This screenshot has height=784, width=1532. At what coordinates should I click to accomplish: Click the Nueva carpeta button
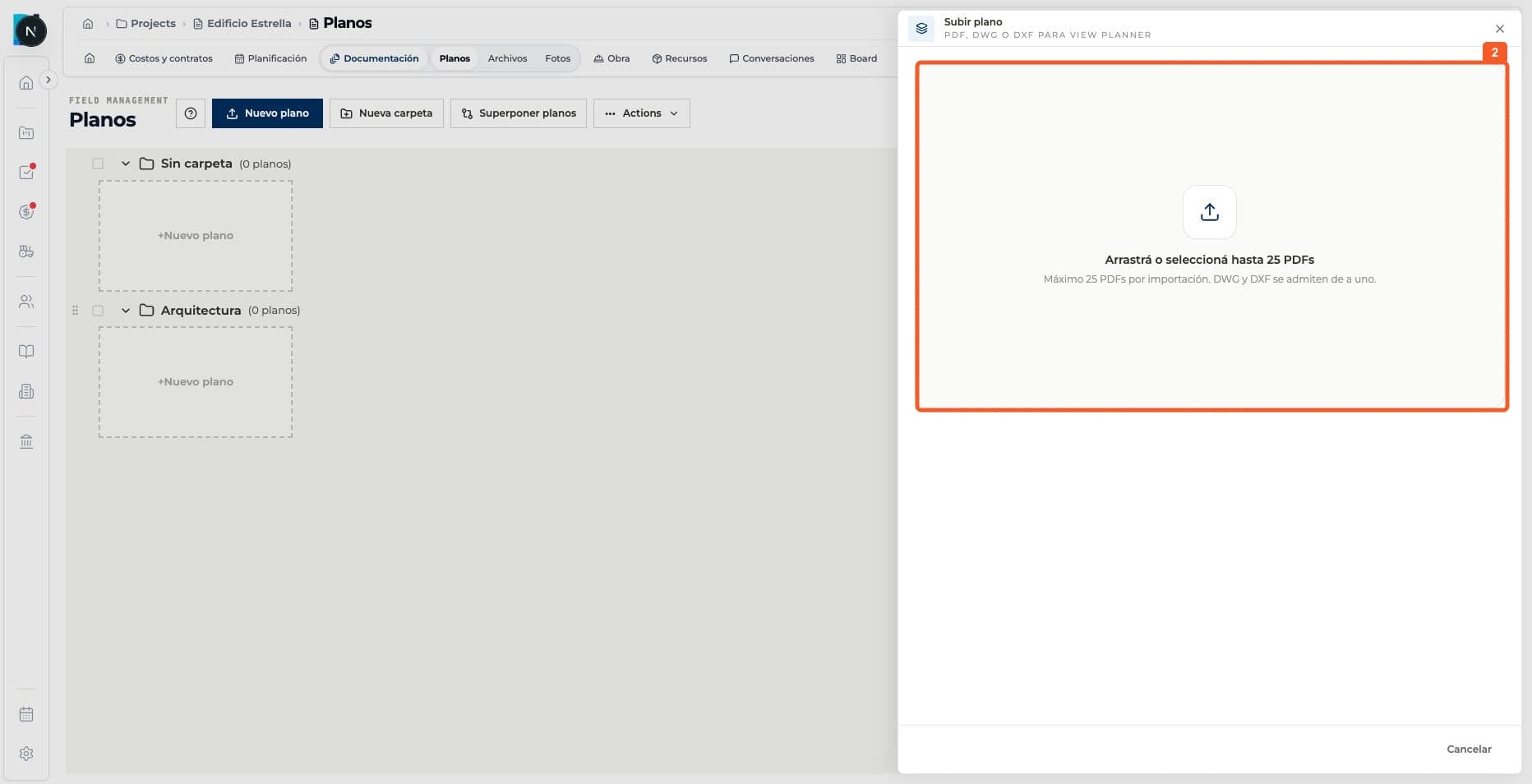click(x=386, y=113)
